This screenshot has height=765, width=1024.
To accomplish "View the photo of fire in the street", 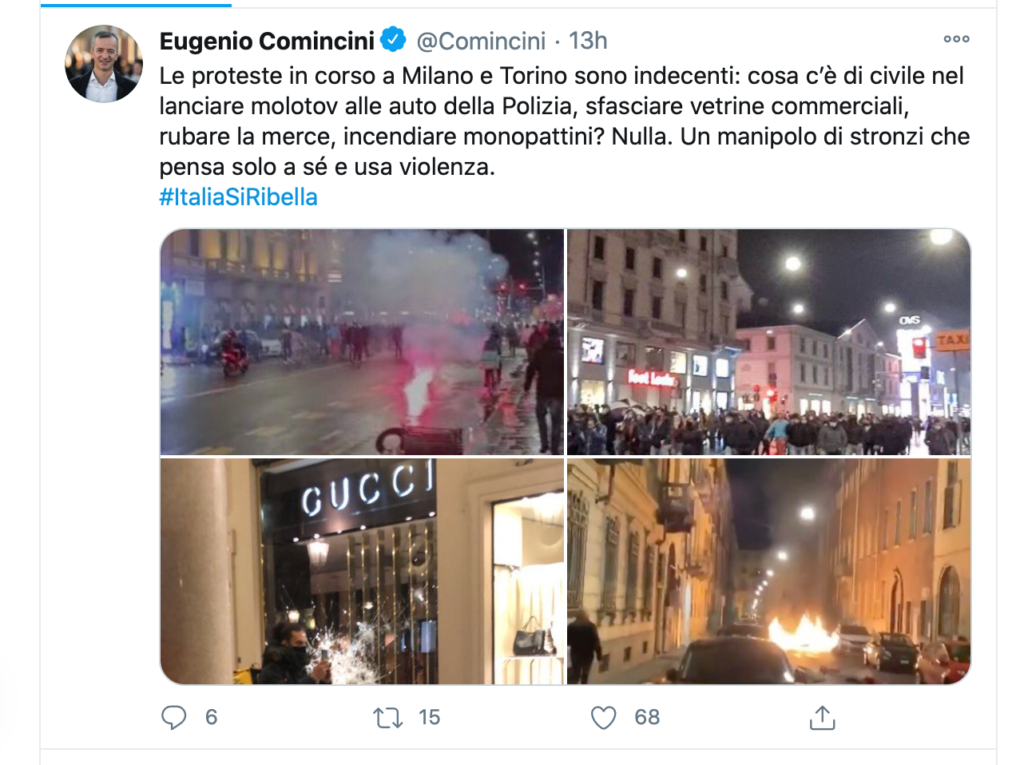I will 769,571.
